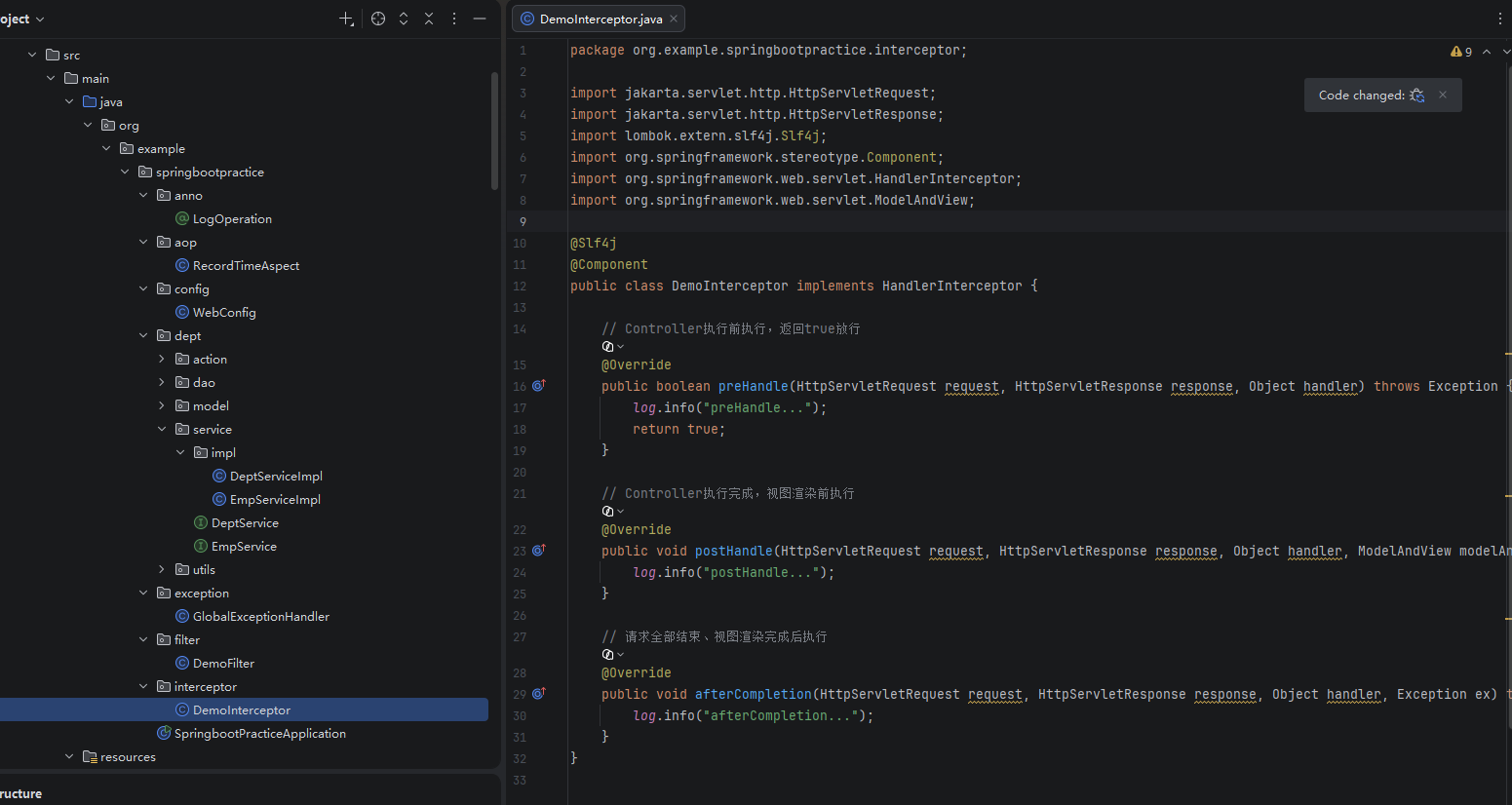The height and width of the screenshot is (805, 1512).
Task: Click the add new file plus icon
Action: [x=346, y=19]
